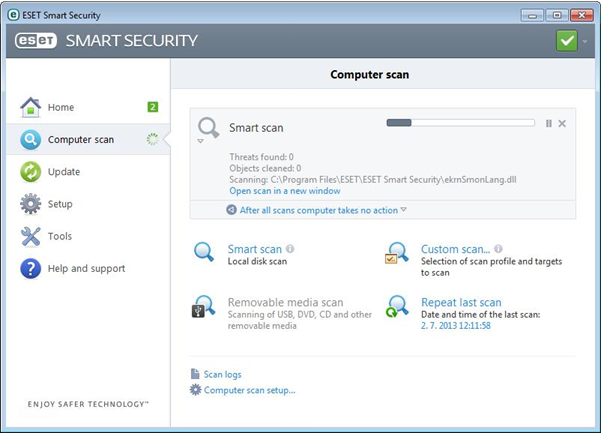Pause the running Smart scan
The image size is (602, 434).
pos(549,123)
